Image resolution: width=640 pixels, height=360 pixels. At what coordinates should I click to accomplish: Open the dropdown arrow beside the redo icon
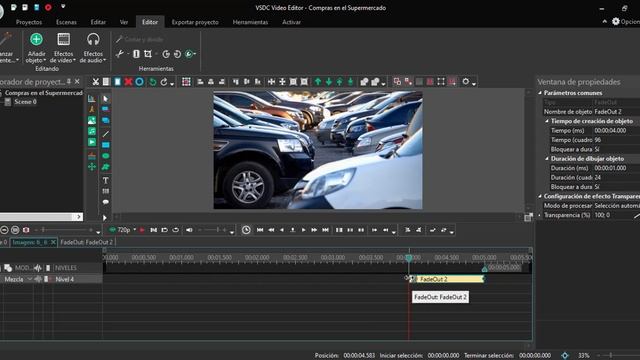(172, 84)
